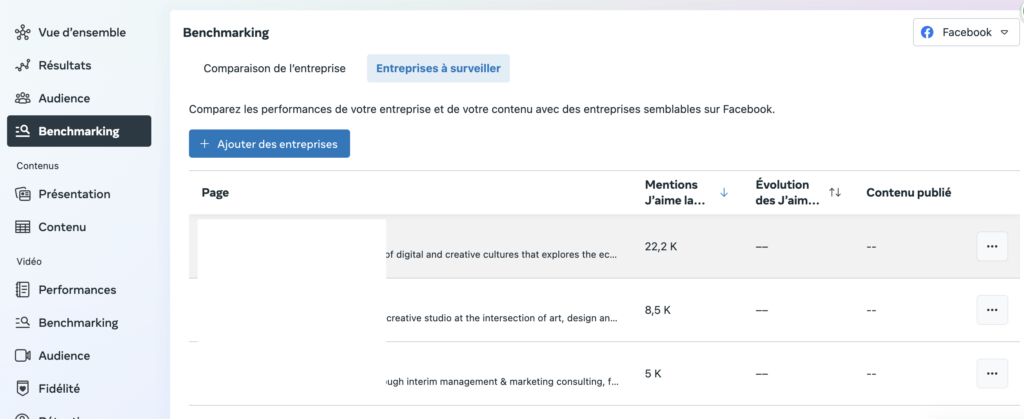
Task: Select the Entreprises à surveiller tab
Action: (438, 69)
